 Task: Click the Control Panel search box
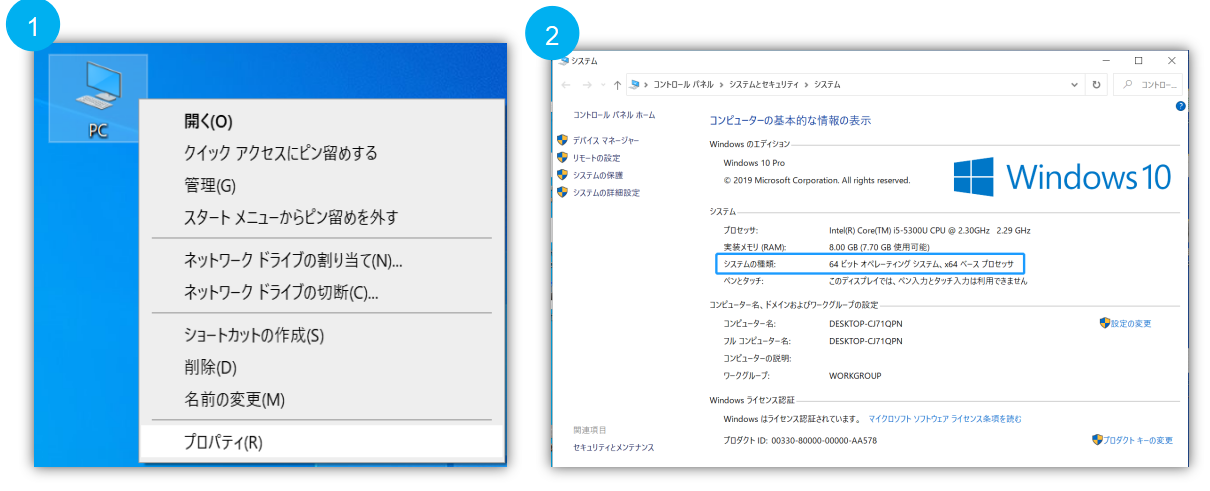[1148, 85]
